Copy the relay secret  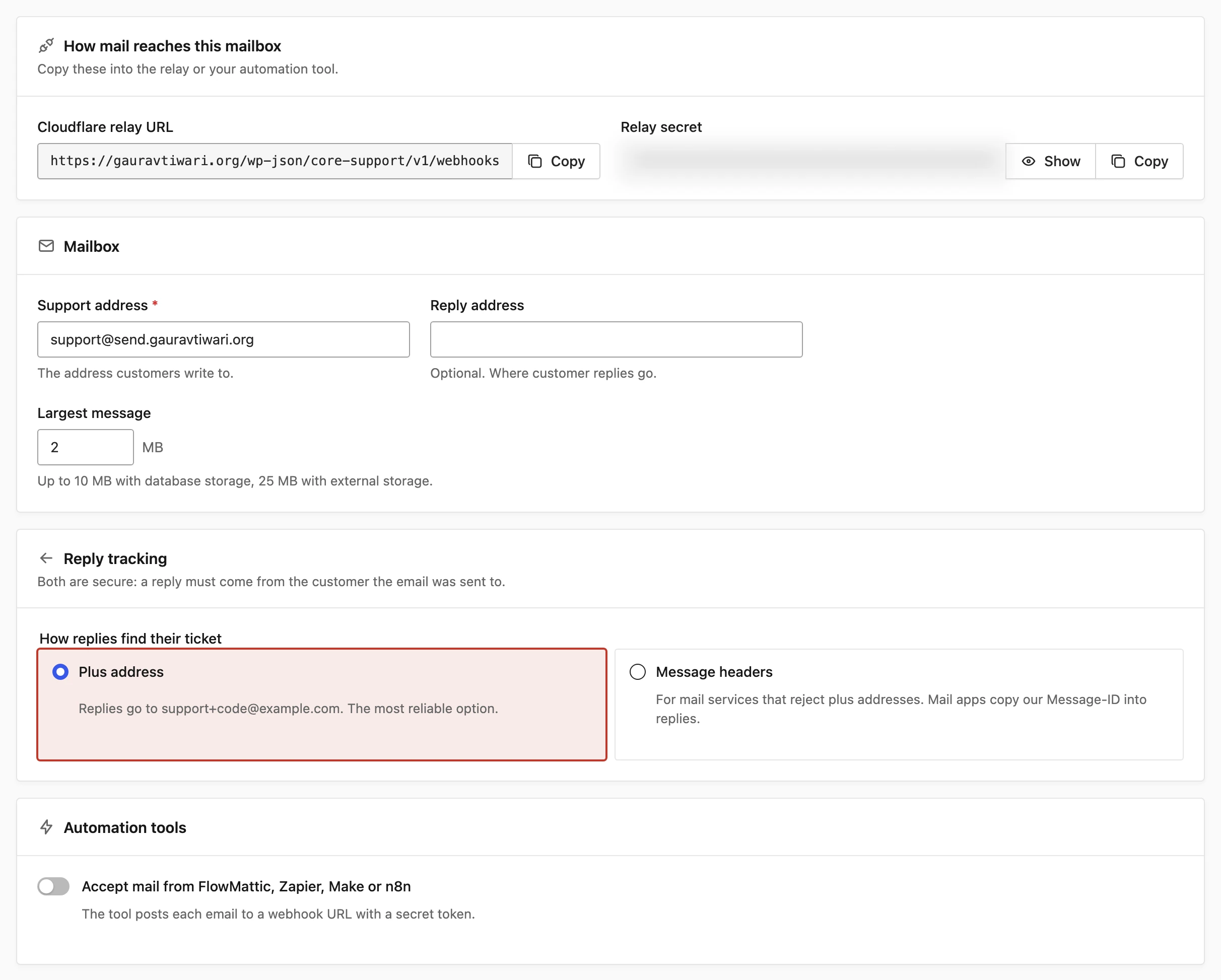point(1139,161)
